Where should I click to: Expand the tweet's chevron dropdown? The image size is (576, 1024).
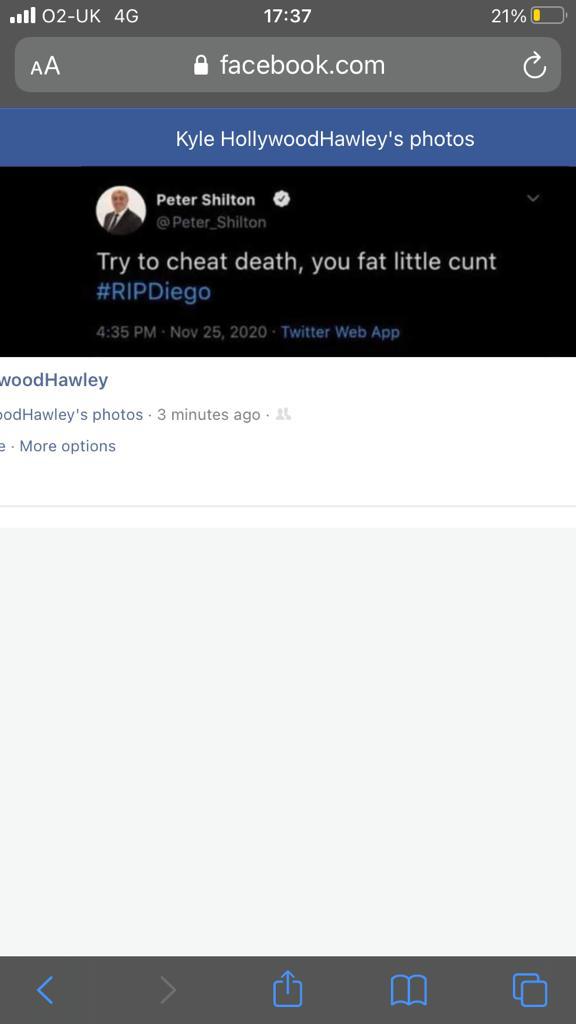pyautogui.click(x=533, y=198)
